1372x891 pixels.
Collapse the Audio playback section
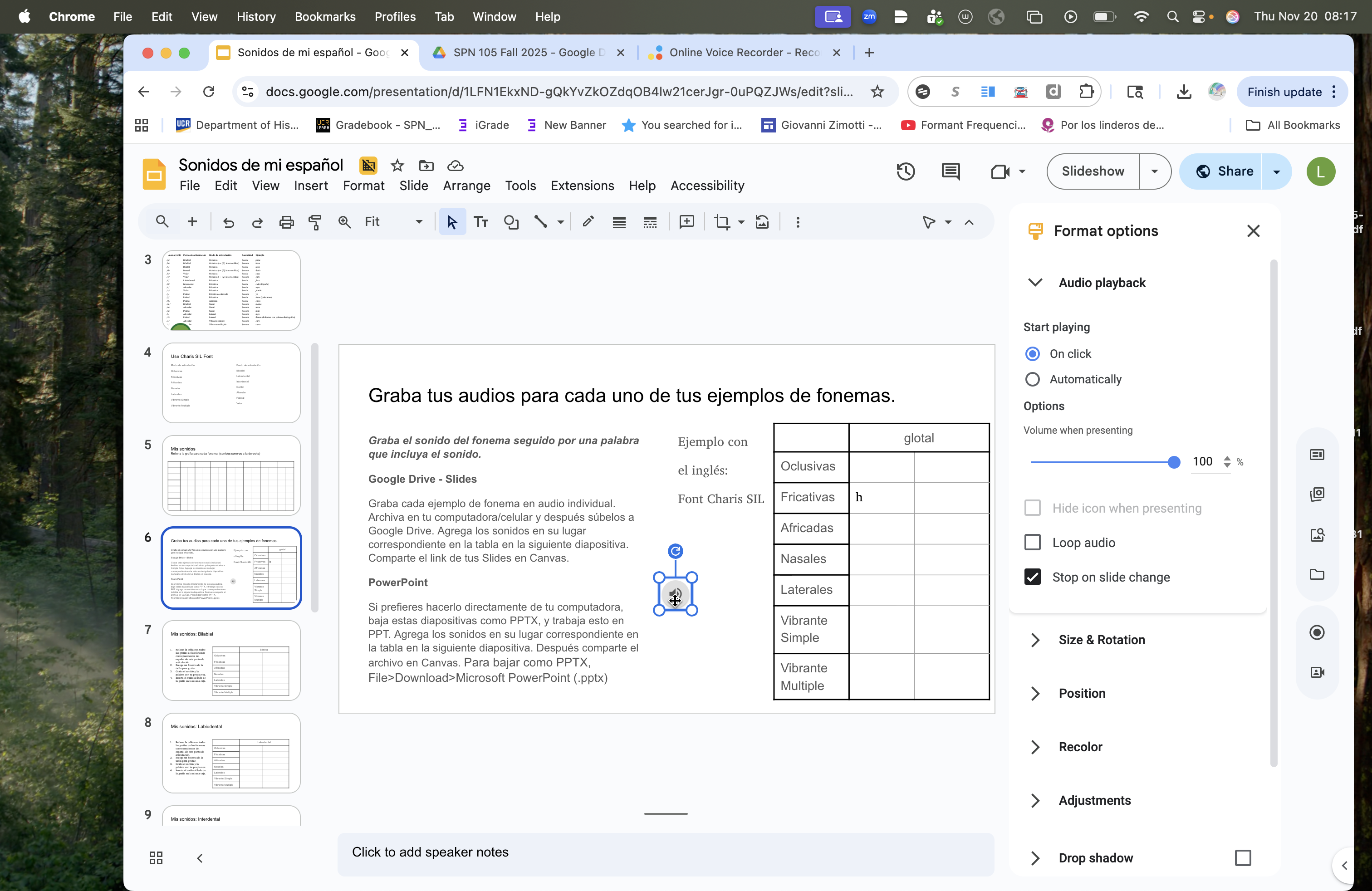coord(1035,282)
